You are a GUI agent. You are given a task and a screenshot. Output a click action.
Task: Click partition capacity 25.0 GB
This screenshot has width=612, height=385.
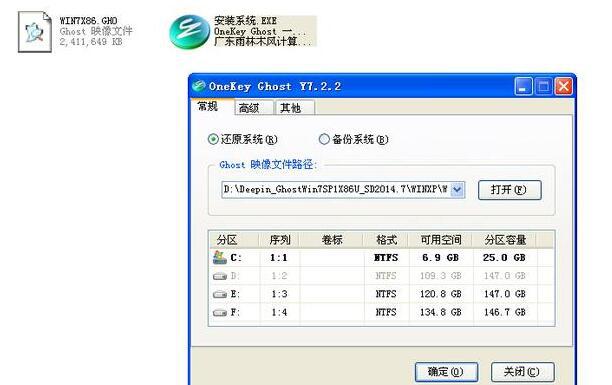click(504, 258)
